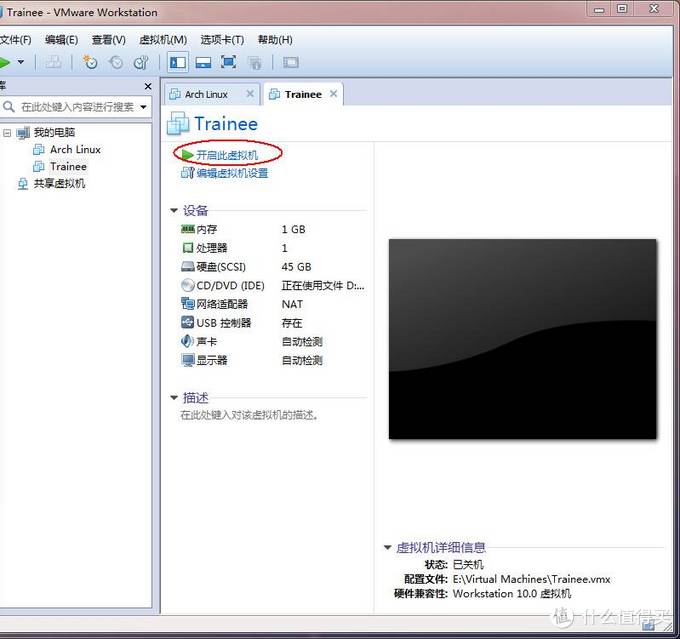Click the black VM screen thumbnail
This screenshot has width=680, height=639.
coord(522,339)
